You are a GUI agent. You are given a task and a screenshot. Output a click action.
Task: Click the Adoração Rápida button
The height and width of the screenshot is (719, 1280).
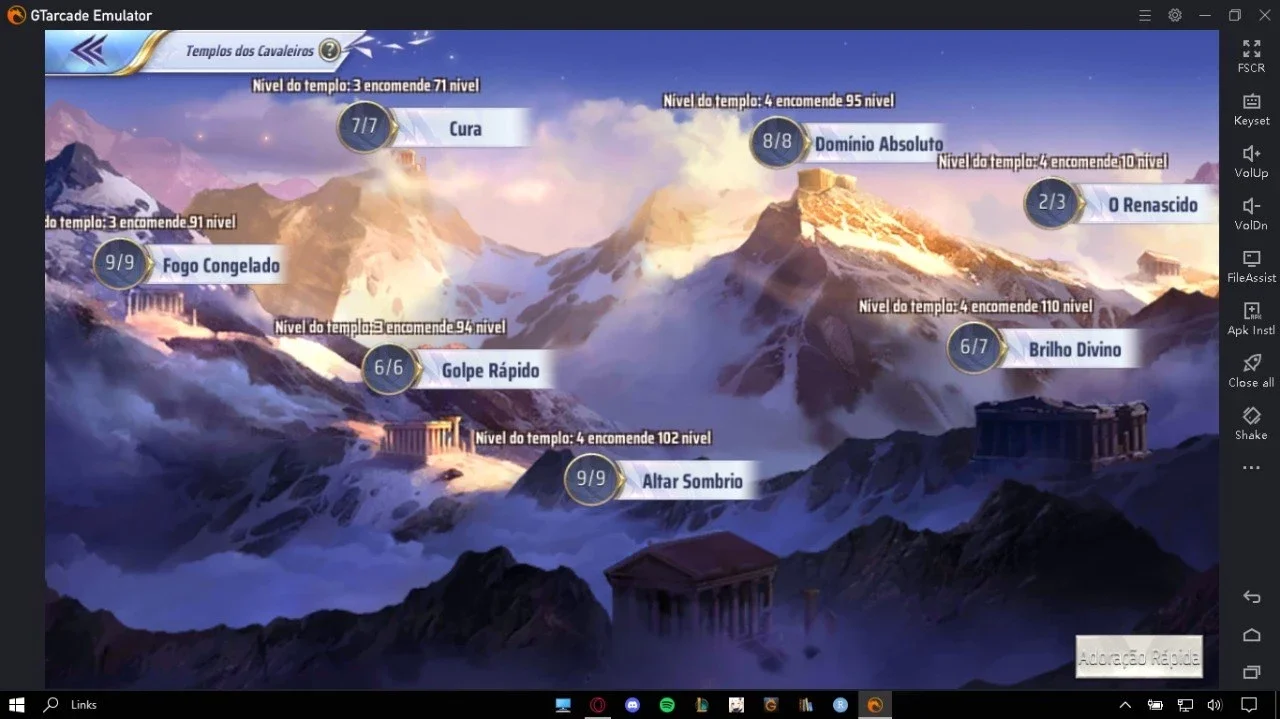pos(1139,657)
